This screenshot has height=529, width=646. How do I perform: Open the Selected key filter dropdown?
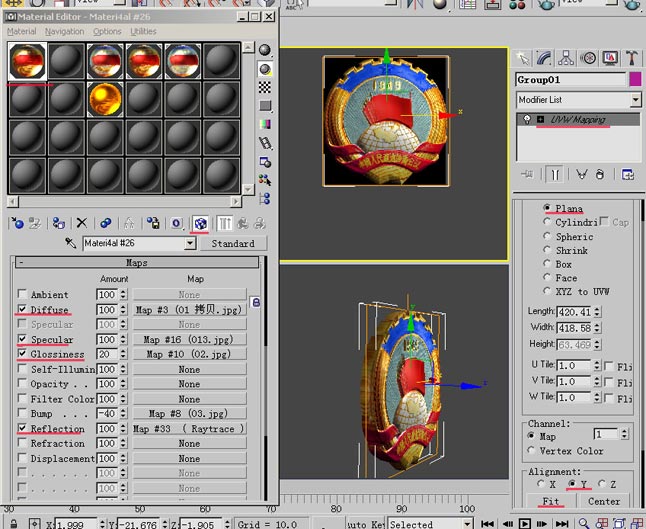click(x=467, y=524)
